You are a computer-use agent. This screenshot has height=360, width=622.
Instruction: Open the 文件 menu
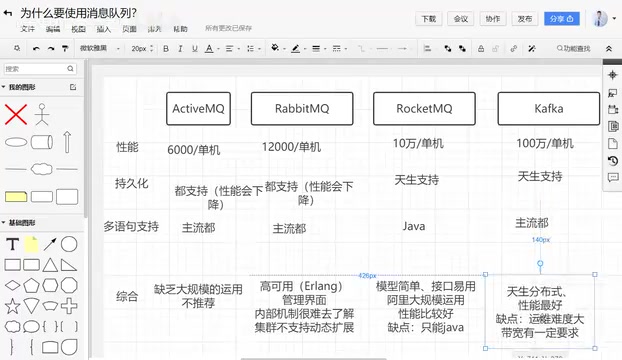(x=27, y=29)
